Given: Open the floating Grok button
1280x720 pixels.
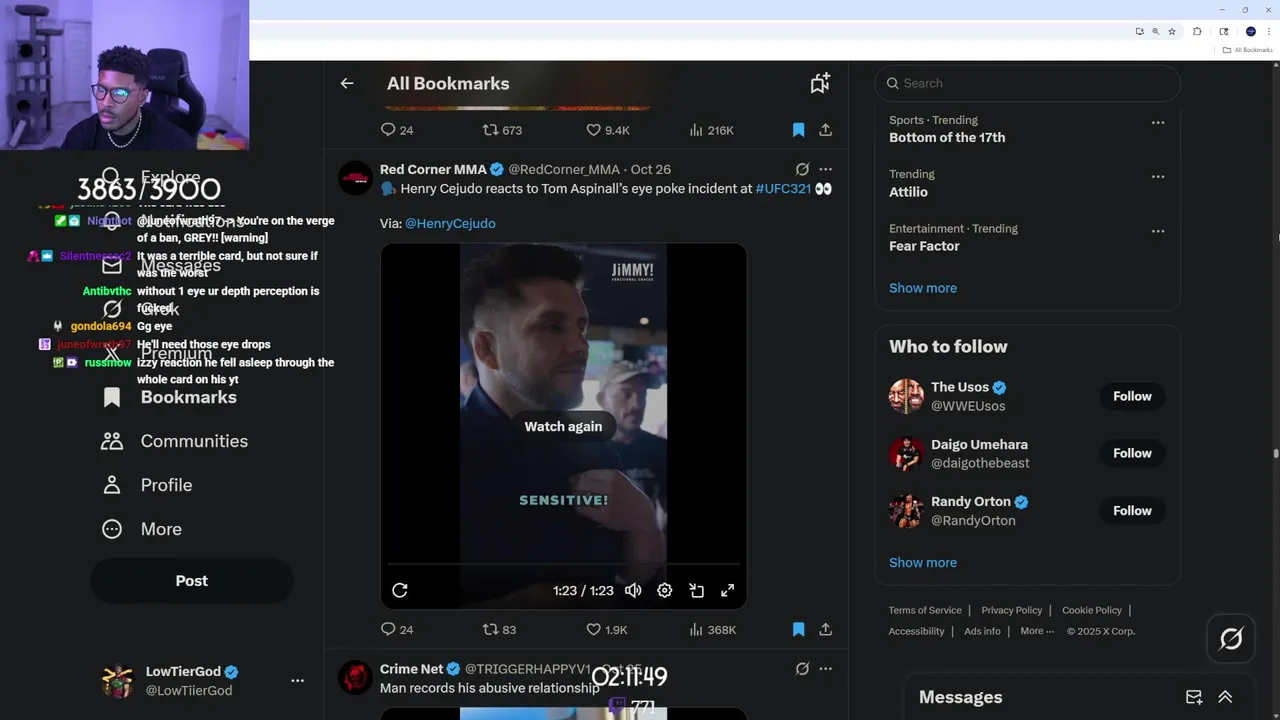Looking at the screenshot, I should click(1231, 639).
